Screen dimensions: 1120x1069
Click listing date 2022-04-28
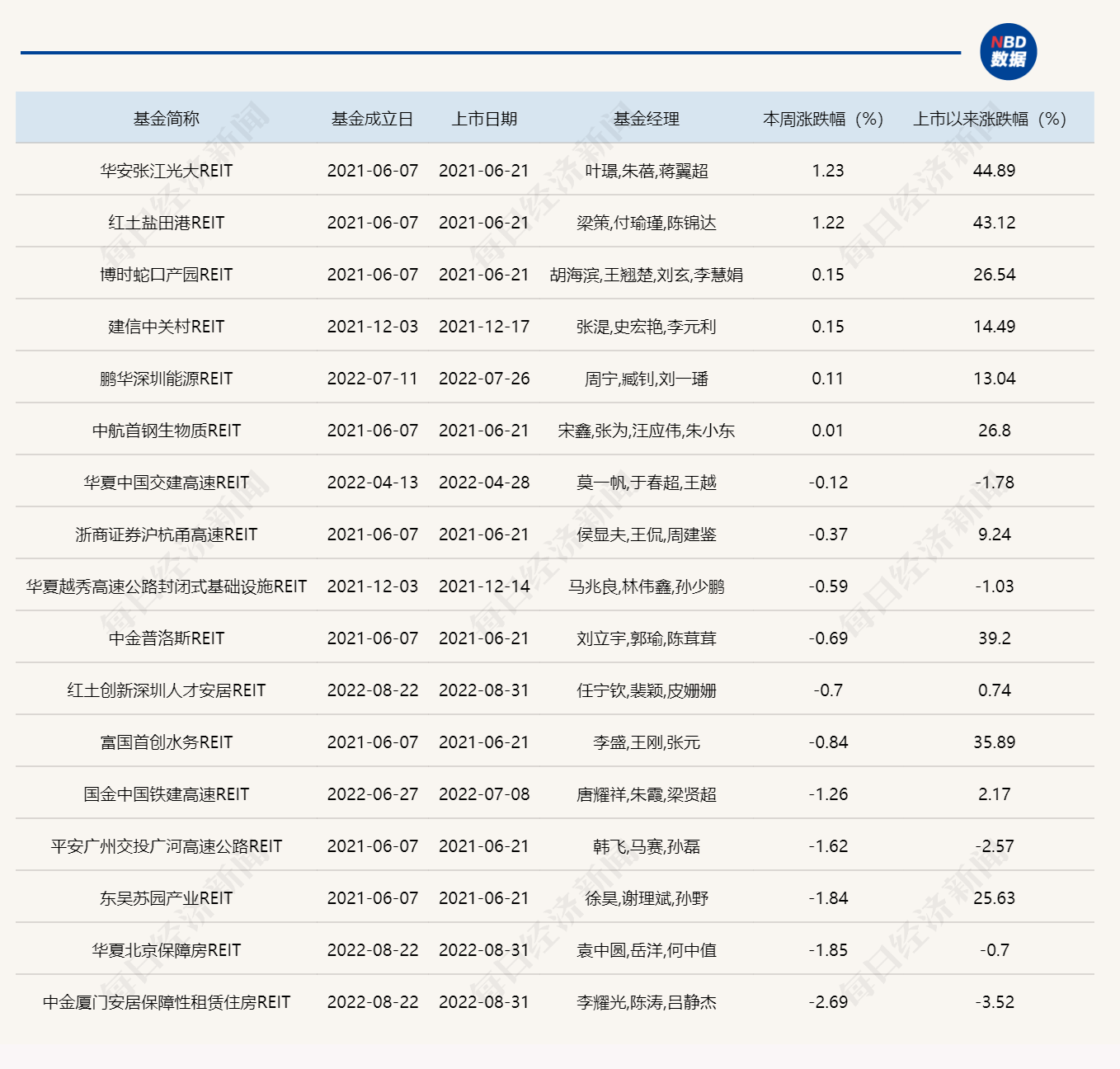coord(484,483)
